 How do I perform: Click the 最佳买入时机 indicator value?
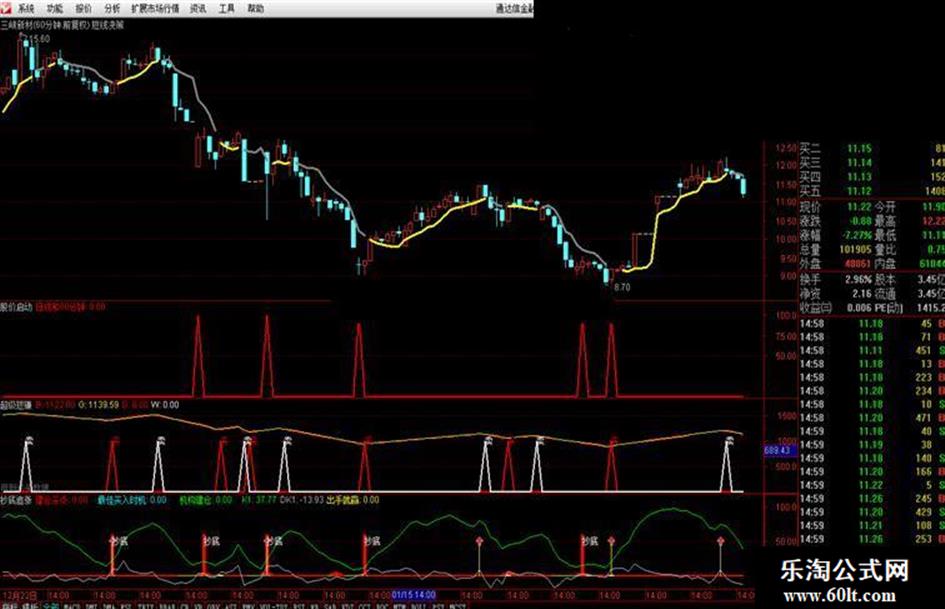click(131, 500)
